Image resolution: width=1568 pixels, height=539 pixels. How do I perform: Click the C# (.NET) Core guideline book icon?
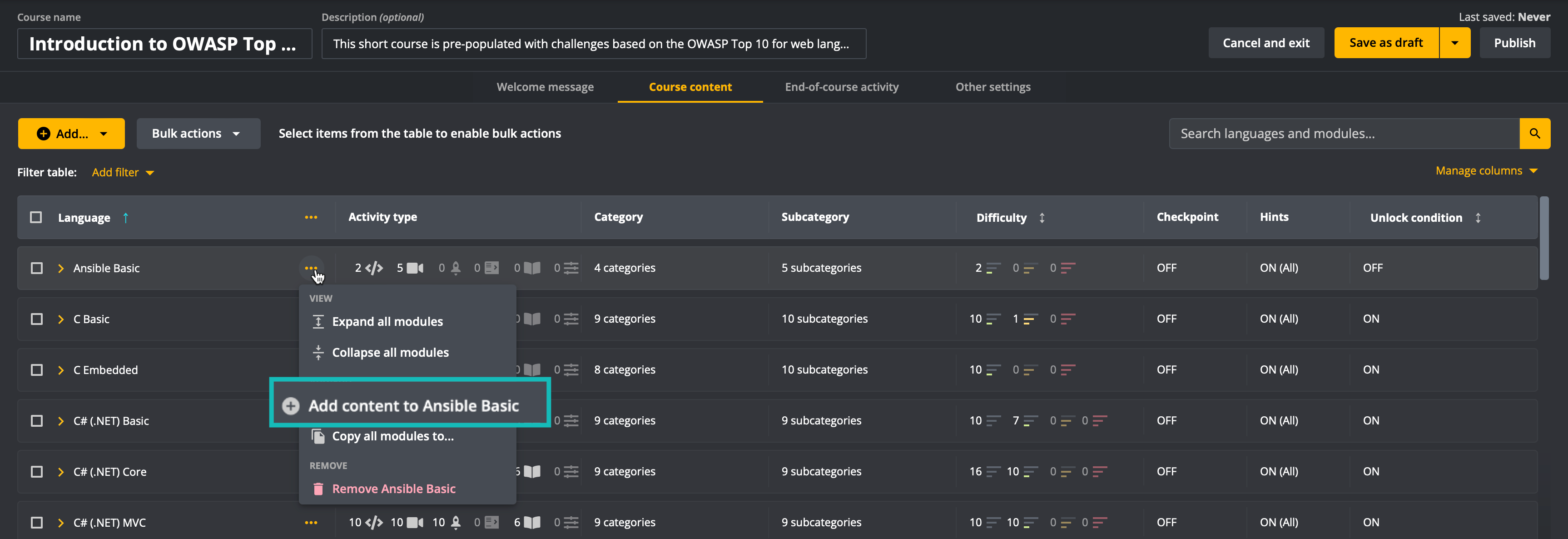[x=532, y=471]
